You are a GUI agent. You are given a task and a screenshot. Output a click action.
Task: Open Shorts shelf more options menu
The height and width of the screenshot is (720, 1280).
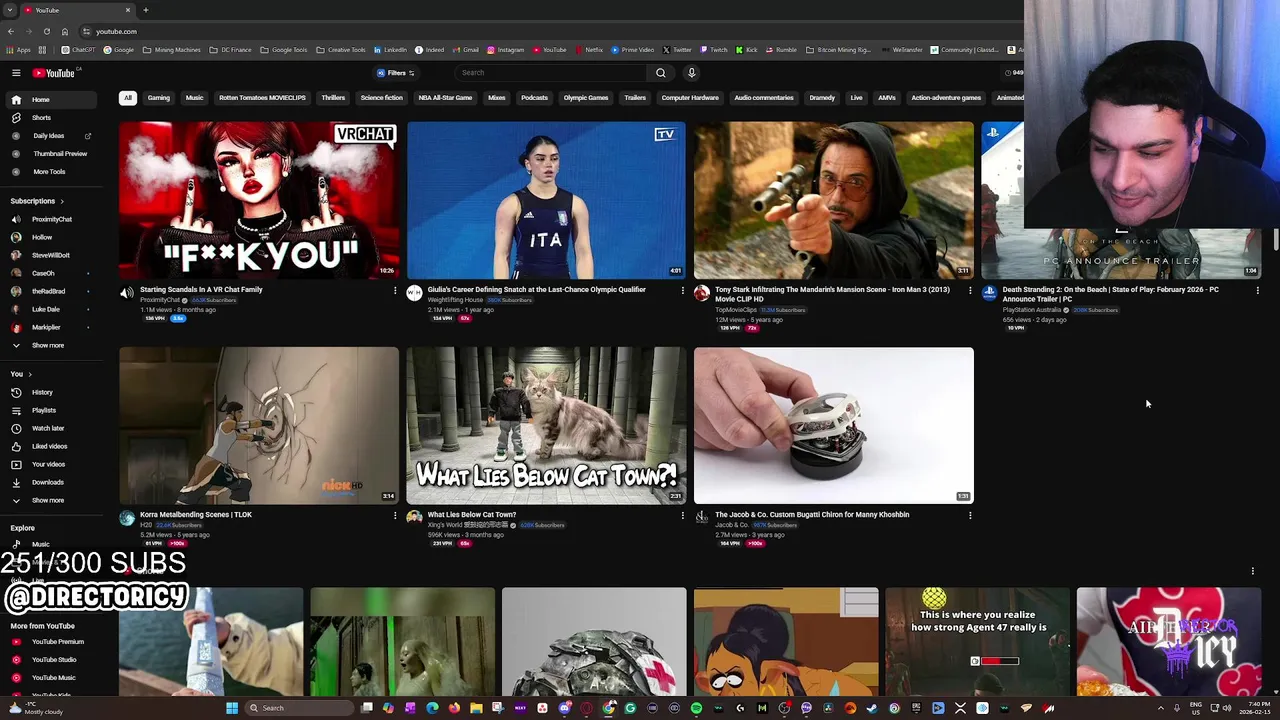[1253, 572]
